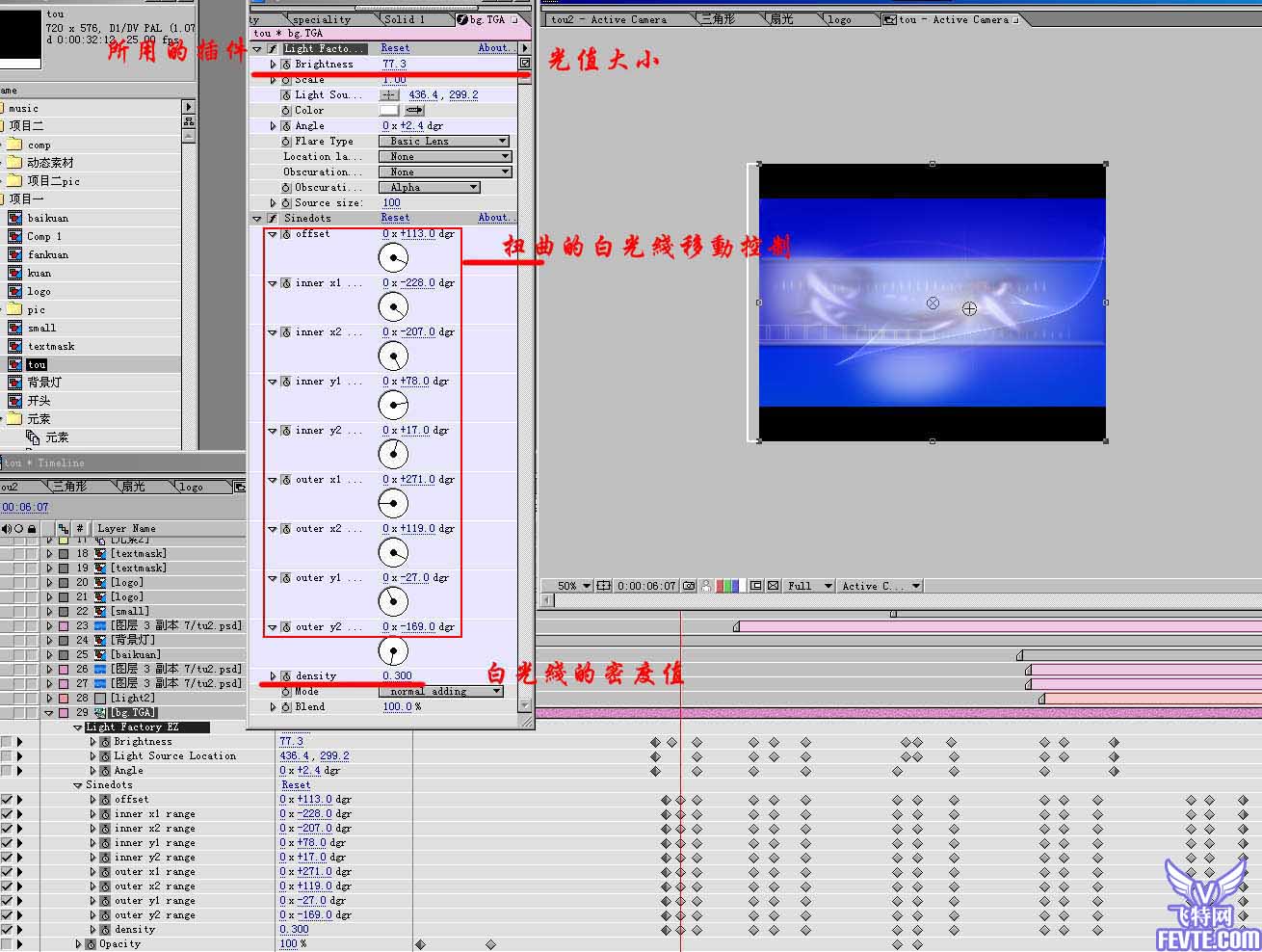Click the timeline Reset link under Sinedots
Screen dimensions: 1262x952
(x=296, y=785)
